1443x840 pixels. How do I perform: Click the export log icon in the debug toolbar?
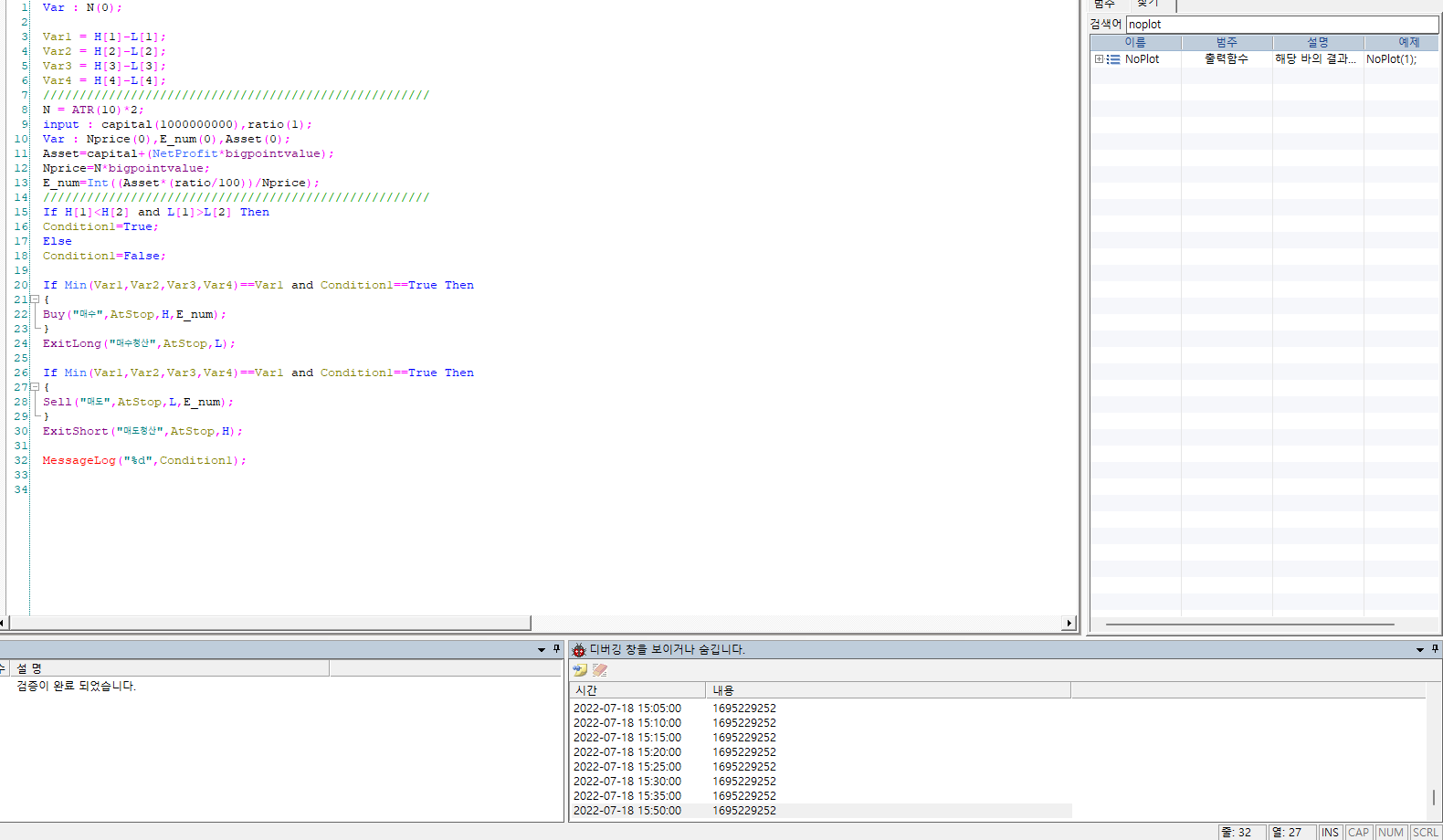[x=580, y=670]
